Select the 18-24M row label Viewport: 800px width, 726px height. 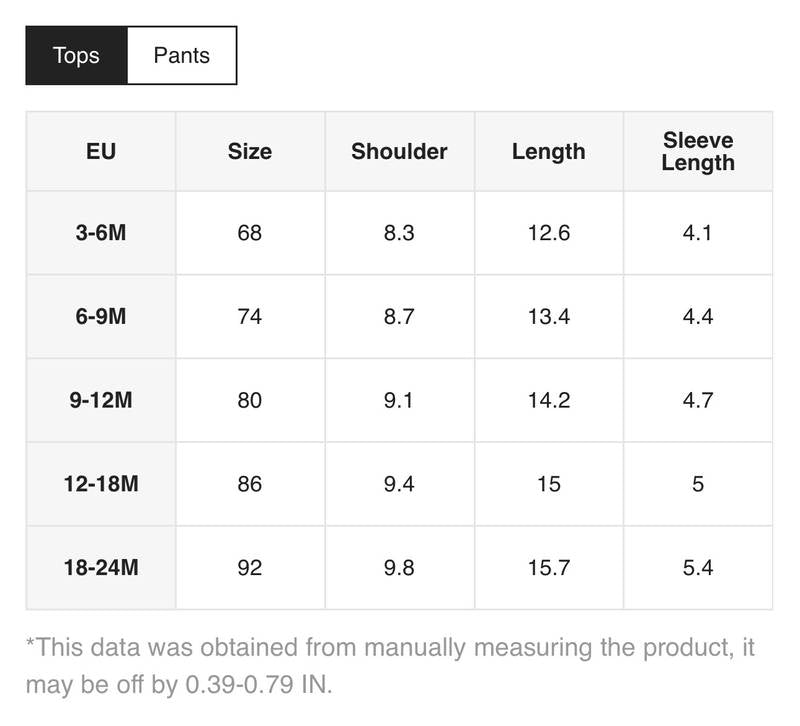click(x=100, y=568)
